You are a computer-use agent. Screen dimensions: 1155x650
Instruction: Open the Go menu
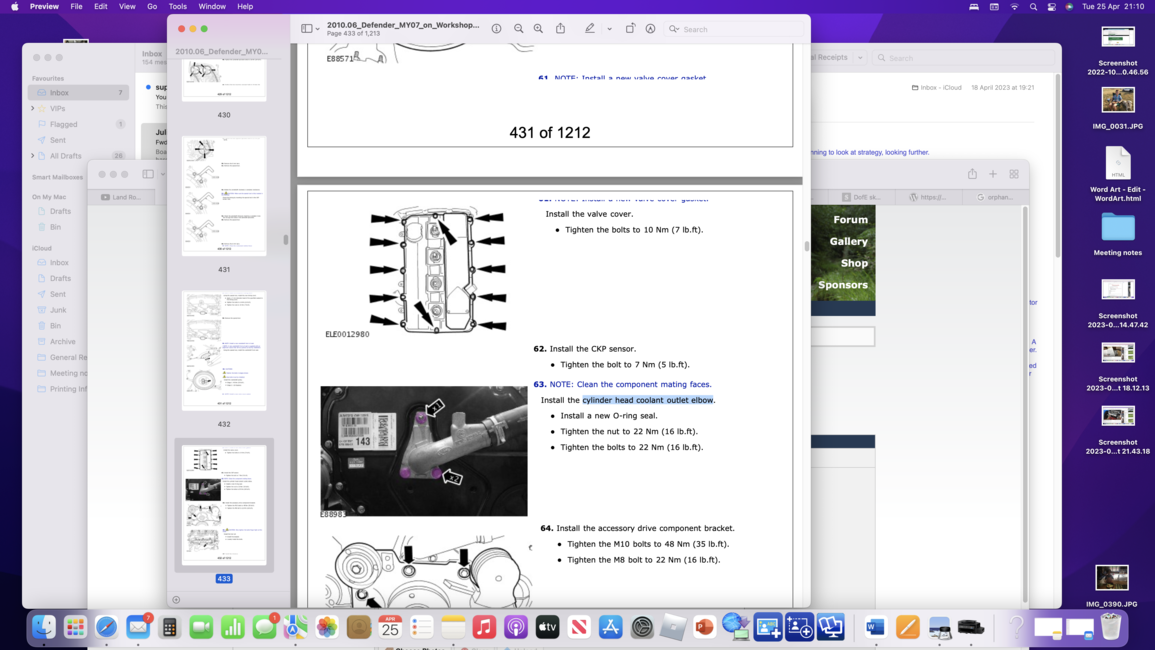[152, 7]
